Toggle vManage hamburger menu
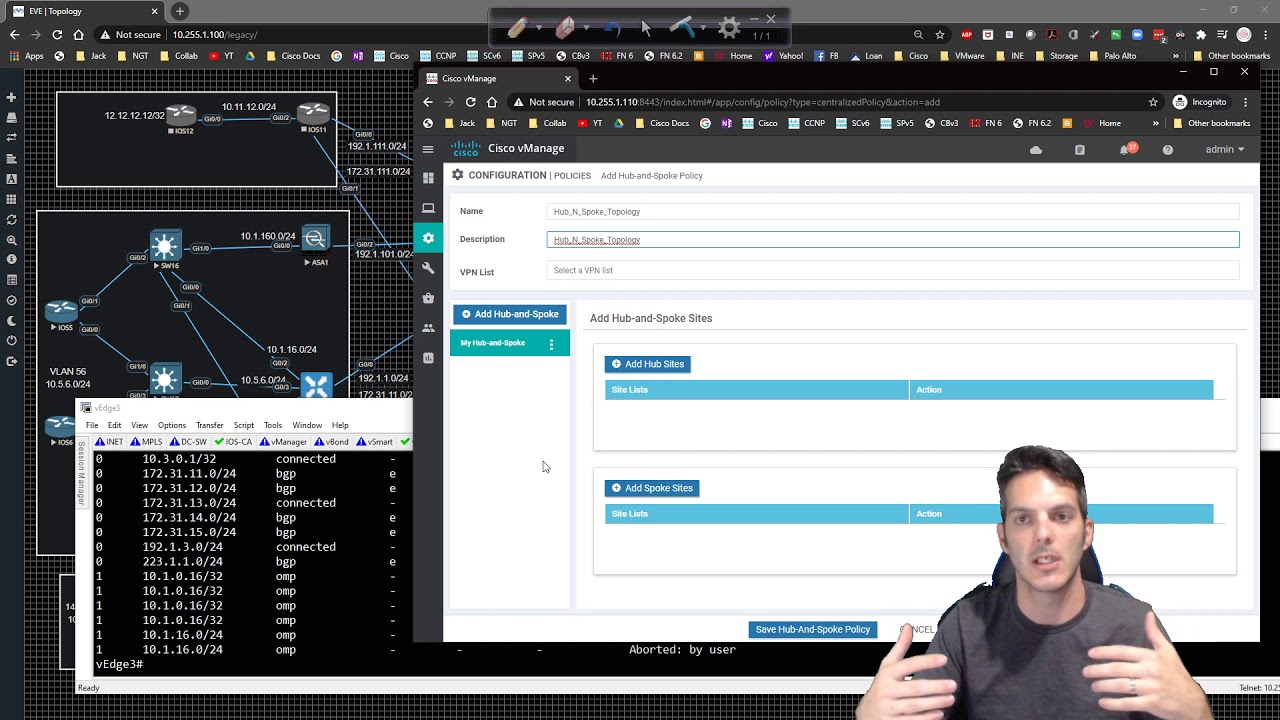 (428, 149)
